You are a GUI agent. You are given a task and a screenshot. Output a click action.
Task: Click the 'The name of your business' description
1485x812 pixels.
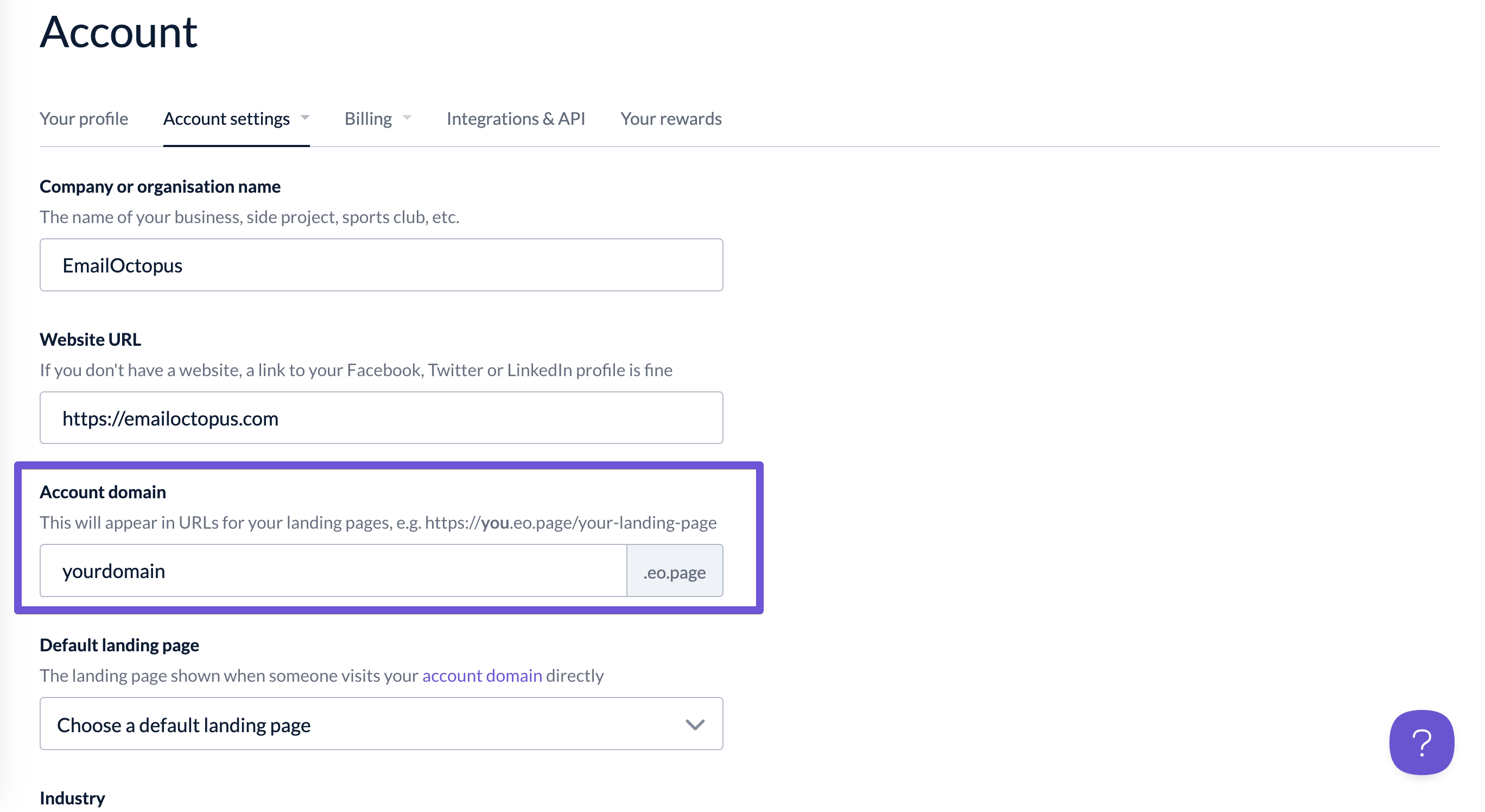pyautogui.click(x=250, y=217)
